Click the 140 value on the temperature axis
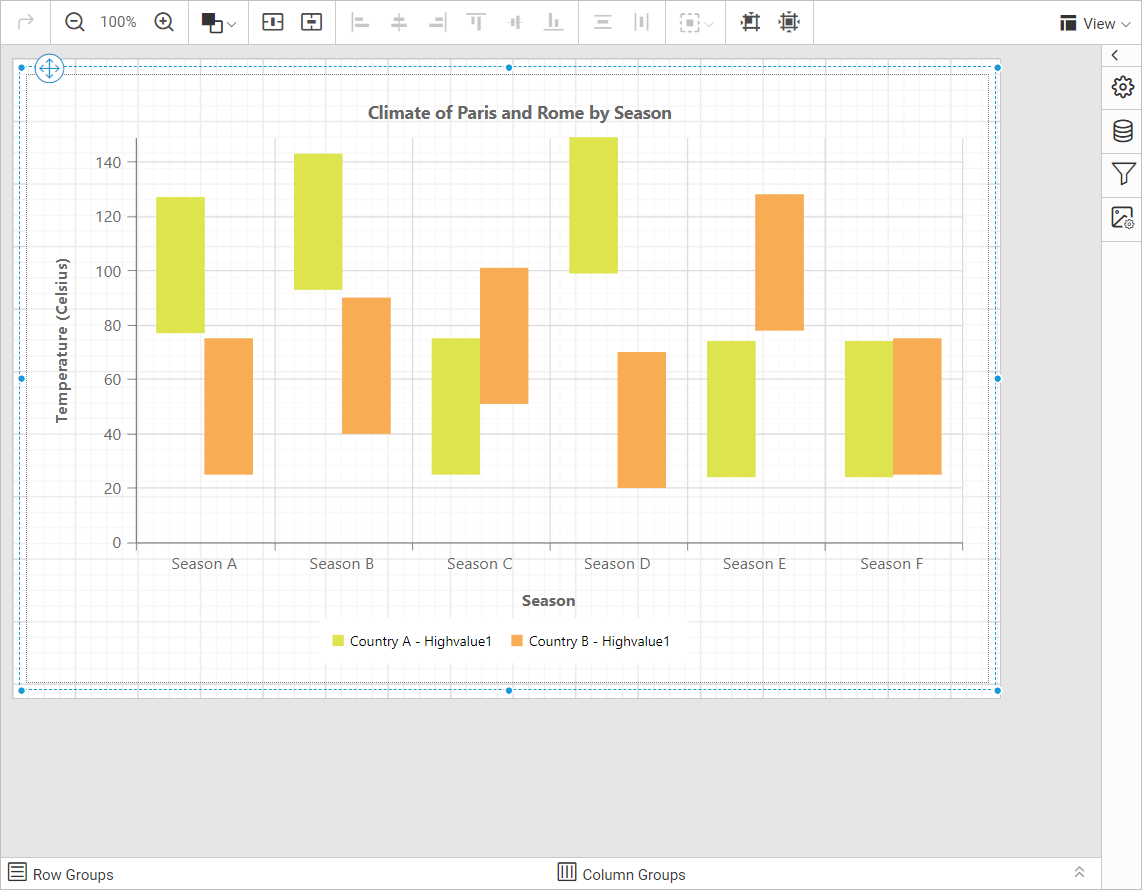 (109, 162)
